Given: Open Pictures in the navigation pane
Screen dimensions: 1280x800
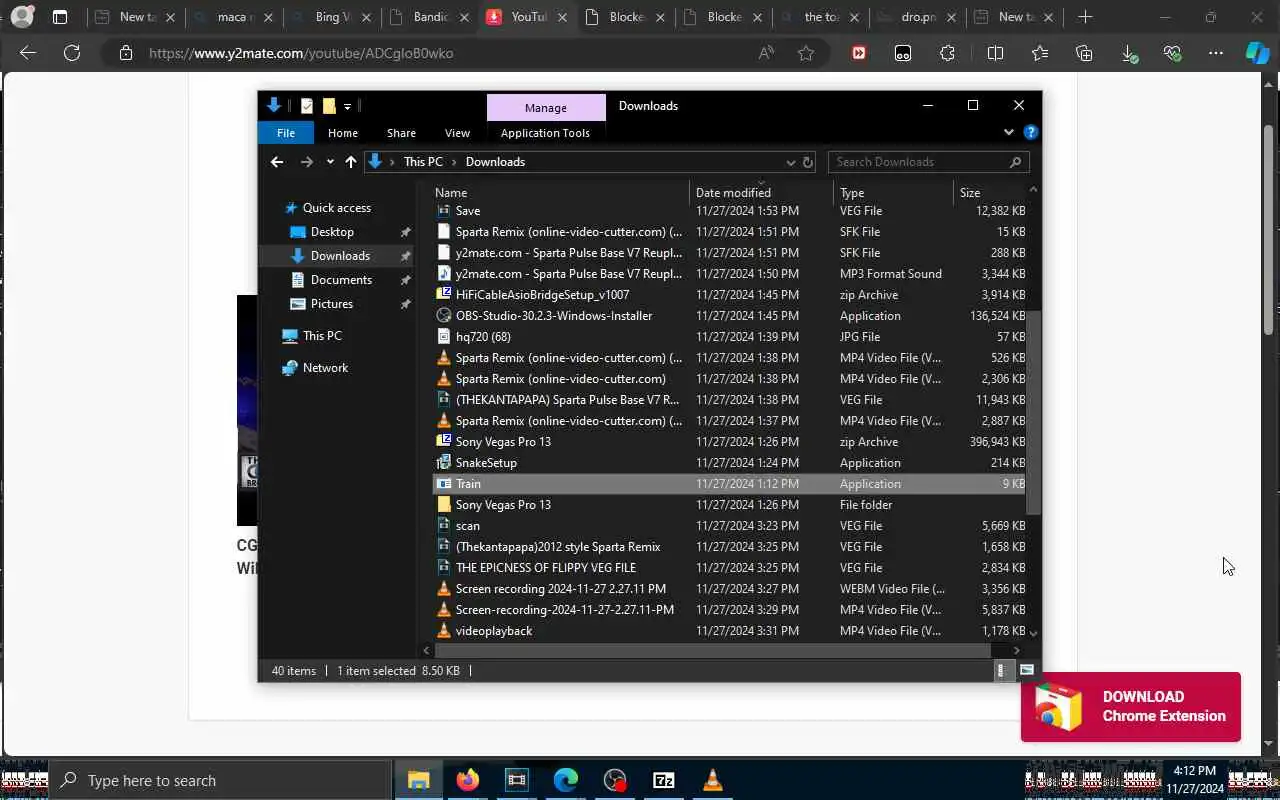Looking at the screenshot, I should click(x=331, y=304).
